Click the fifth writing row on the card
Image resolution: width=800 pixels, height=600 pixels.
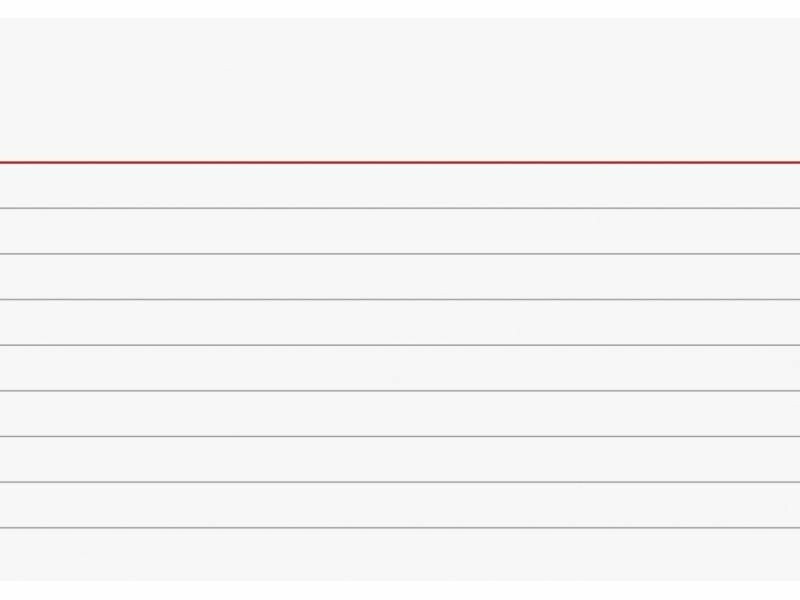pyautogui.click(x=400, y=368)
